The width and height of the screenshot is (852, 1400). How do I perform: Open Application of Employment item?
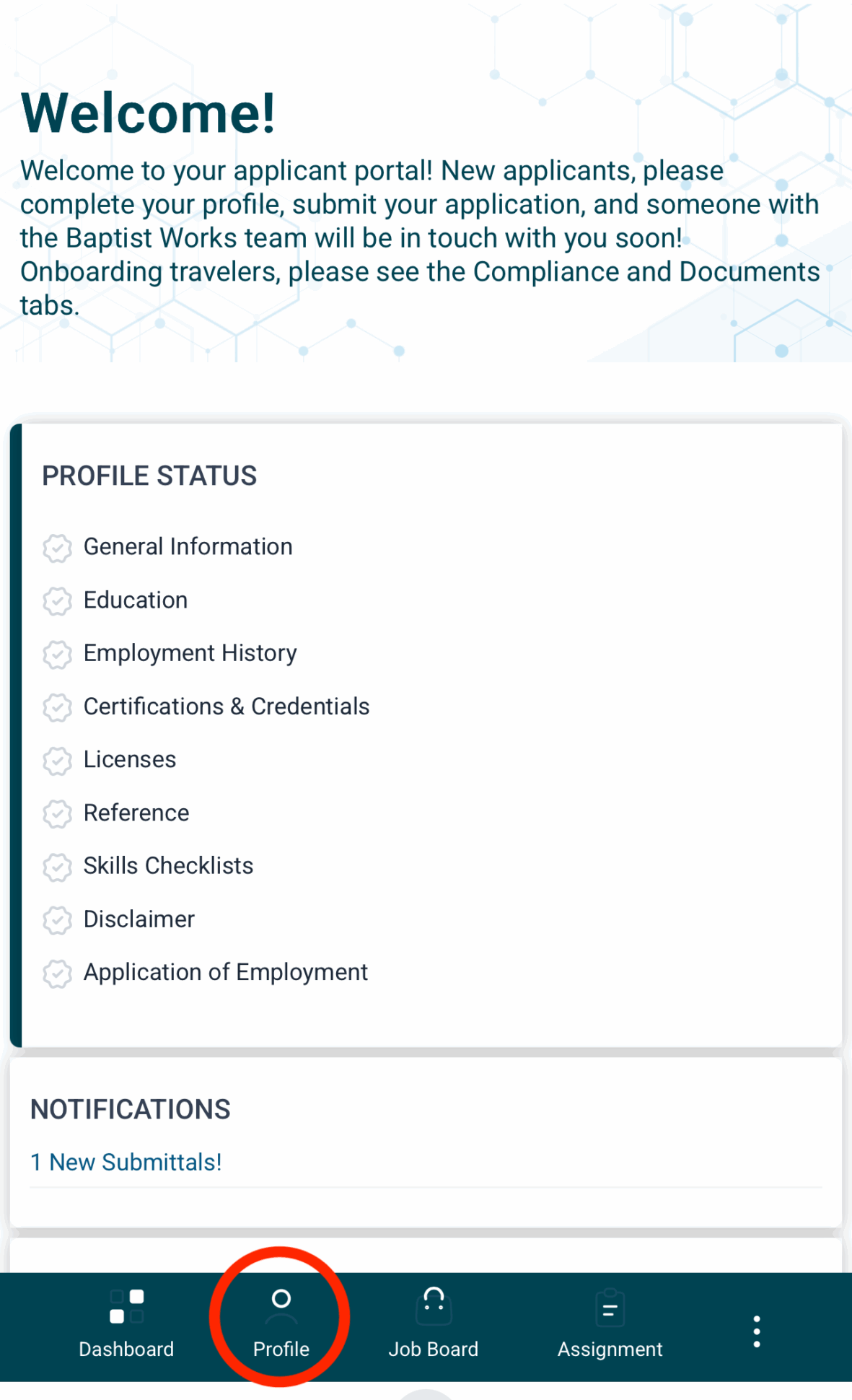pyautogui.click(x=225, y=972)
